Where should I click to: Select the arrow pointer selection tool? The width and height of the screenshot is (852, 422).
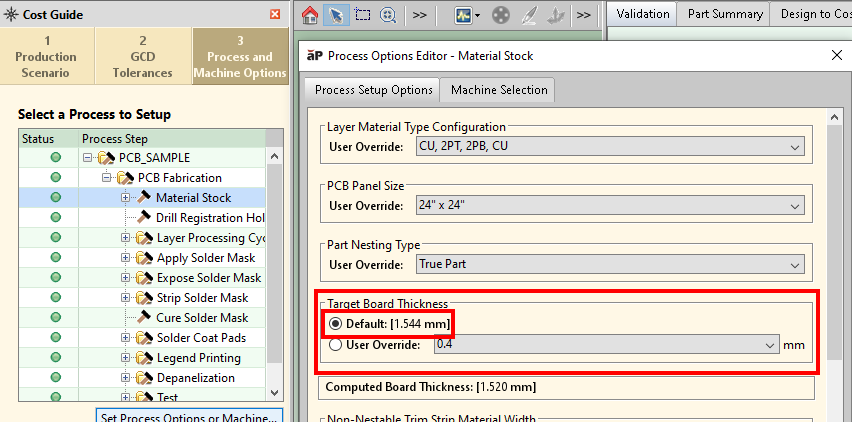pos(336,15)
